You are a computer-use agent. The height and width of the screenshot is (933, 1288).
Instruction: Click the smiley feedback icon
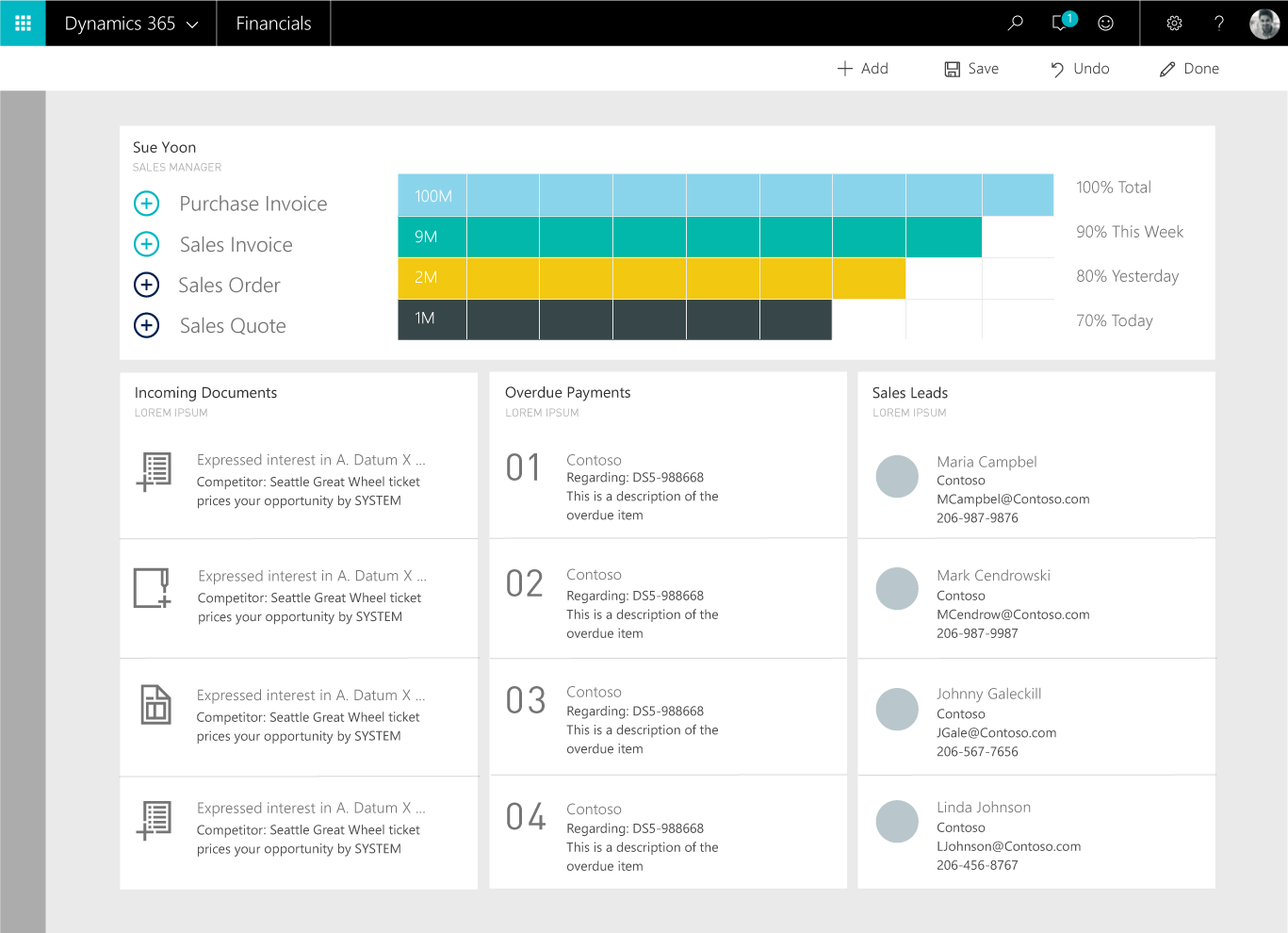(x=1106, y=23)
